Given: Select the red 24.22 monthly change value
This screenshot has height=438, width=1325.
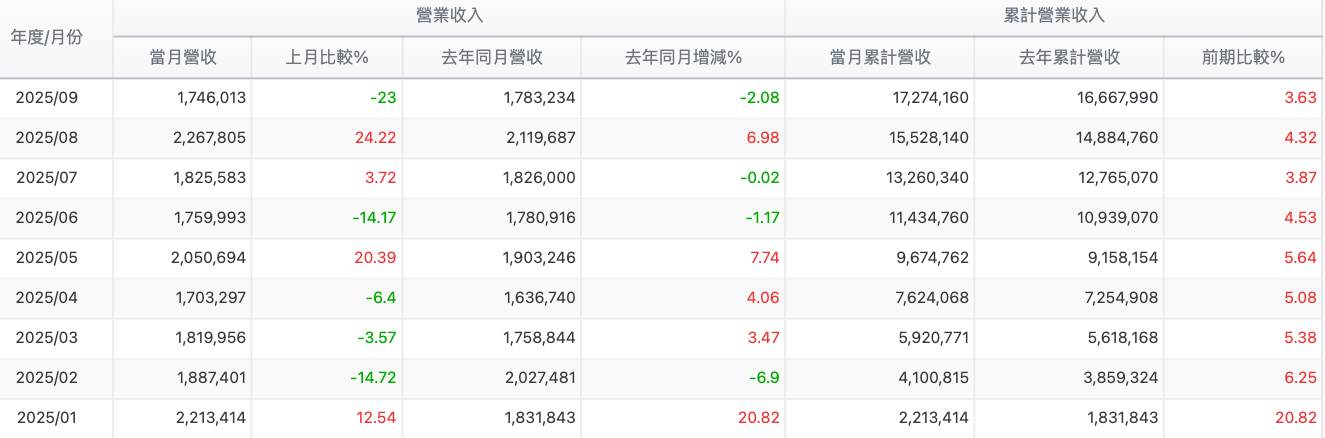Looking at the screenshot, I should click(375, 138).
